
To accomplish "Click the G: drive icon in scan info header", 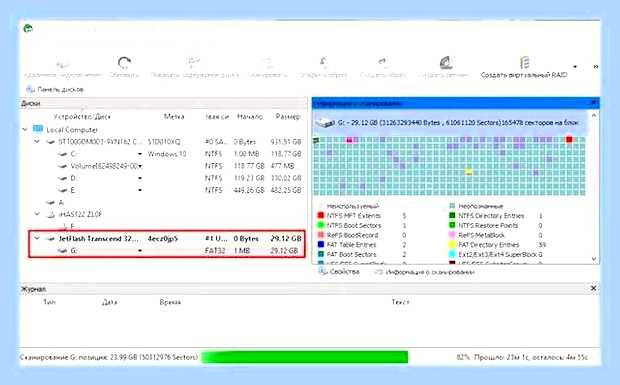I will click(x=325, y=123).
